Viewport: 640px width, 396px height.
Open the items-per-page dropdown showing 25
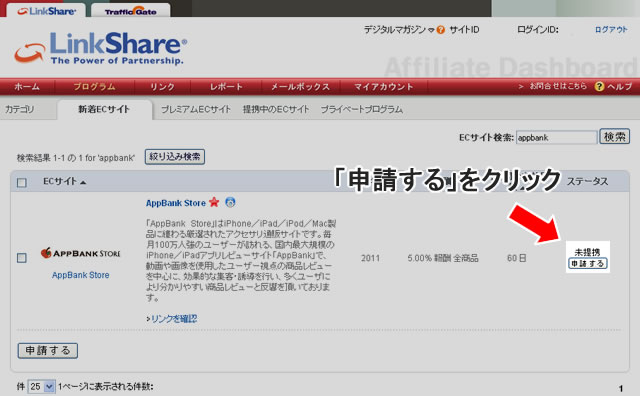(41, 386)
